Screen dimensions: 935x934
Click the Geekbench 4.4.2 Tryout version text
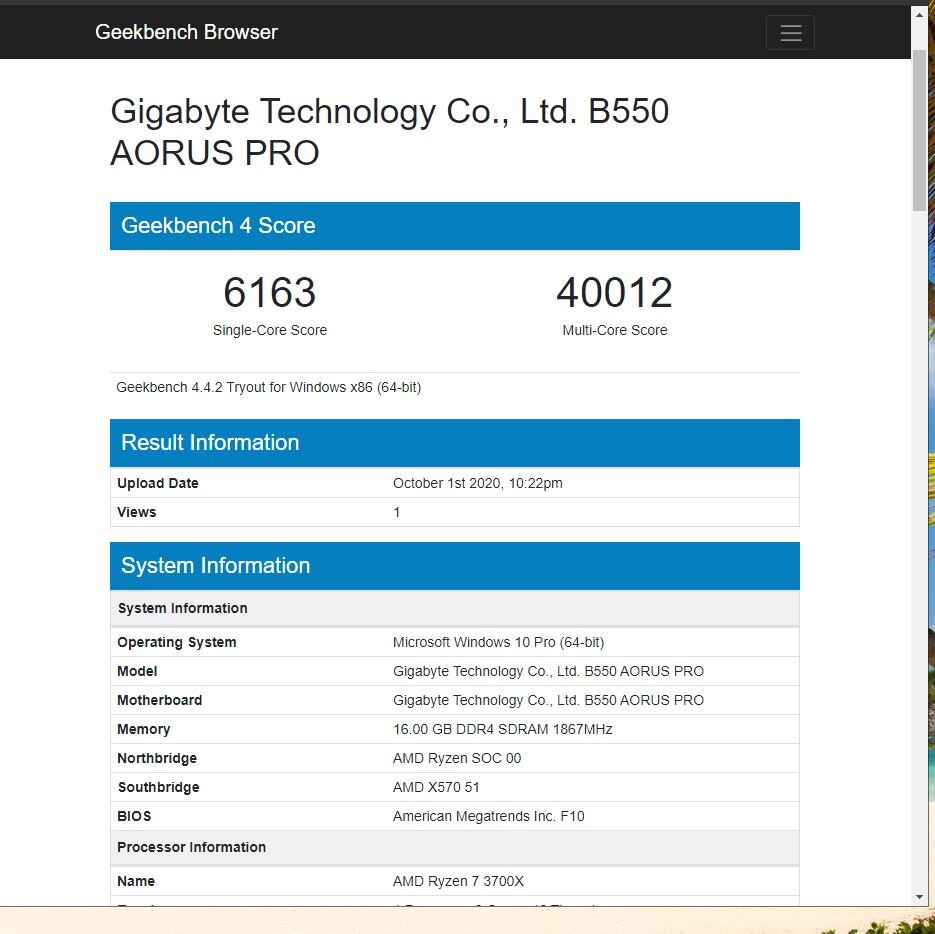click(268, 387)
